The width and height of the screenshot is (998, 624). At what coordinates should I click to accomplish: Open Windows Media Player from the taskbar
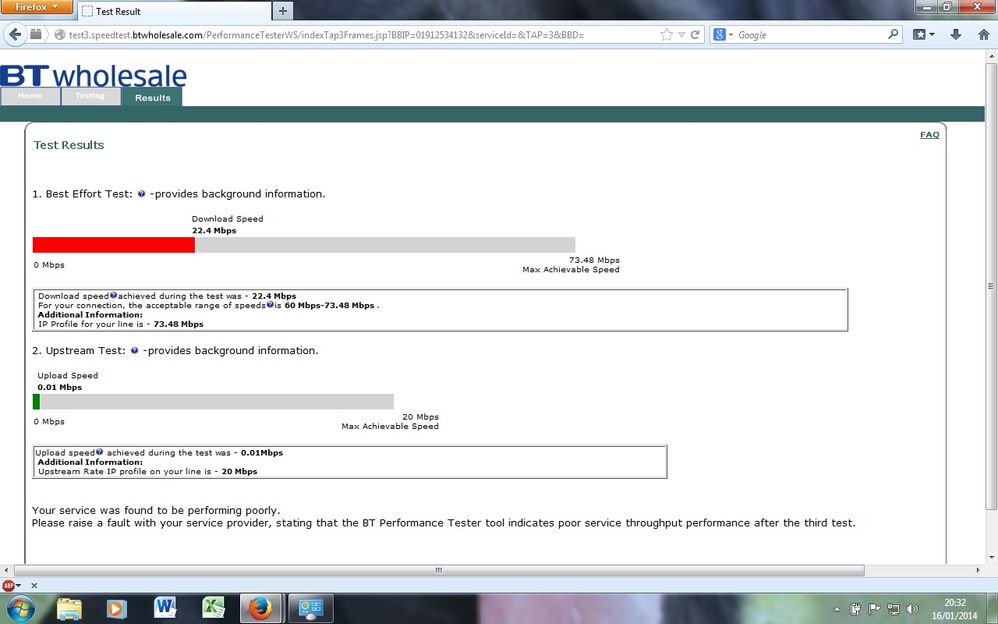click(x=116, y=609)
